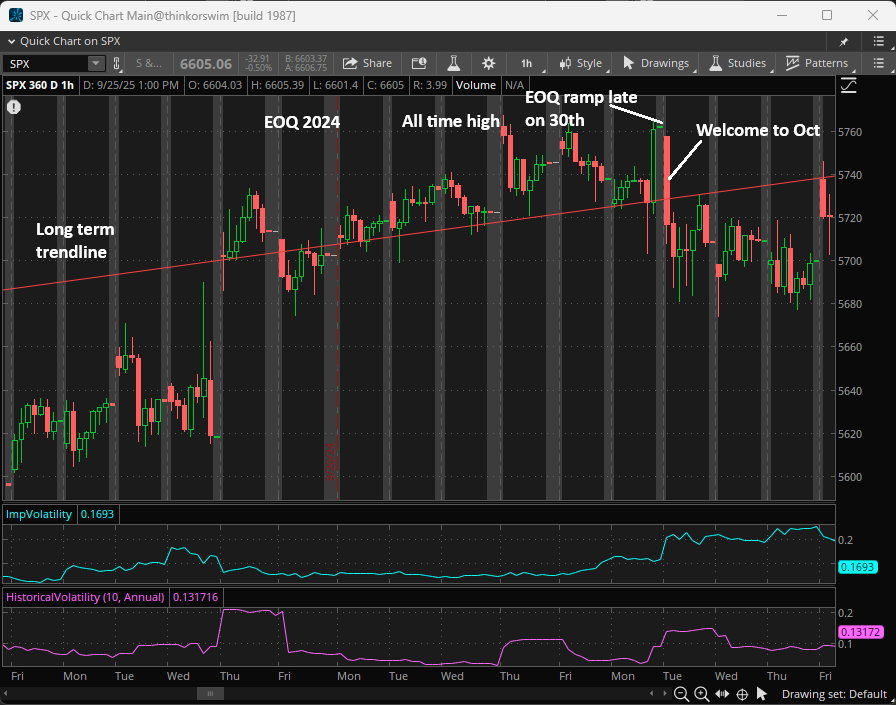Click the SPX symbol input field
The width and height of the screenshot is (896, 705).
[x=47, y=63]
